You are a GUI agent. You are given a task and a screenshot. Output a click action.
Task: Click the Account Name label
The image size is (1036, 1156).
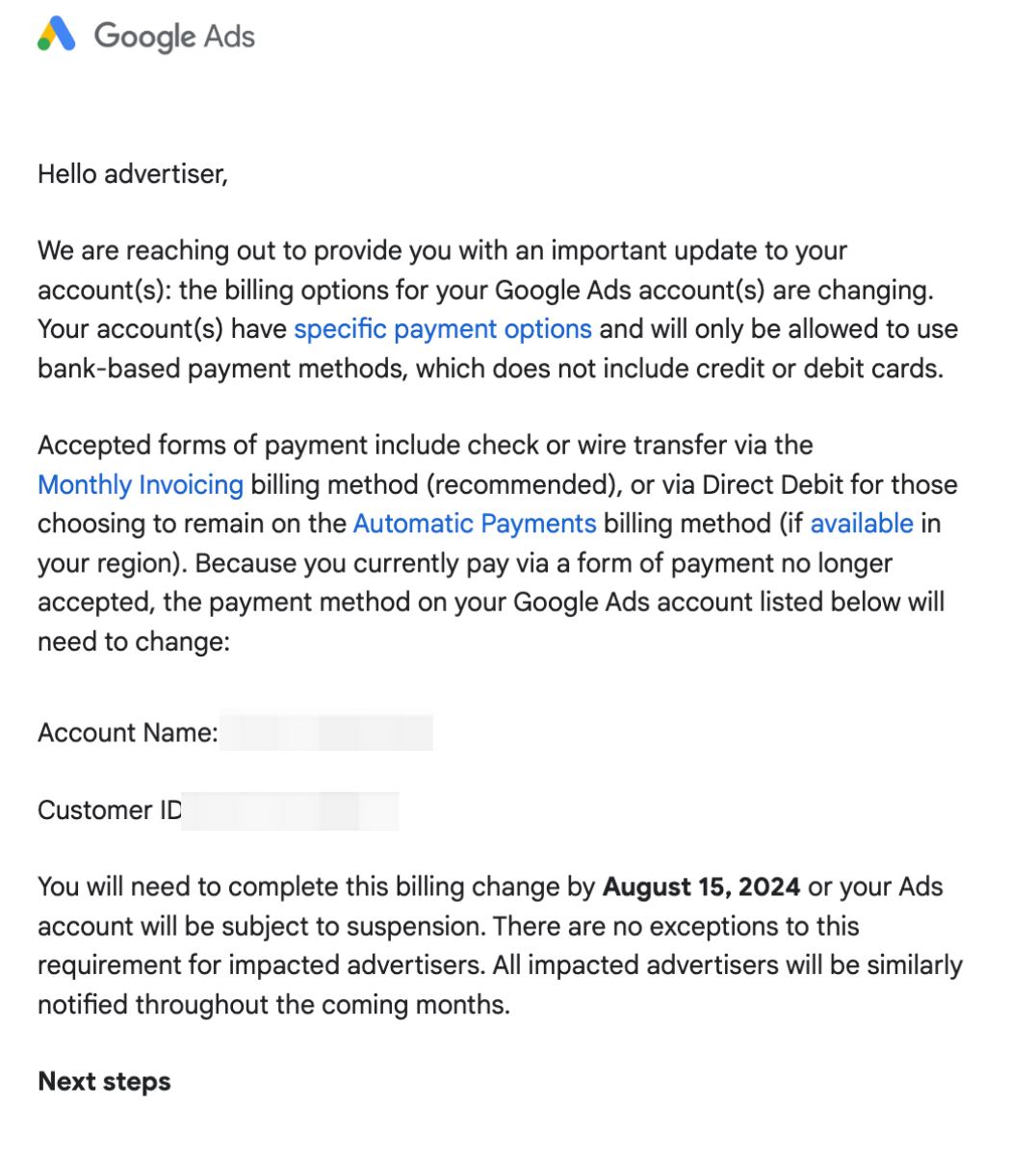tap(128, 732)
